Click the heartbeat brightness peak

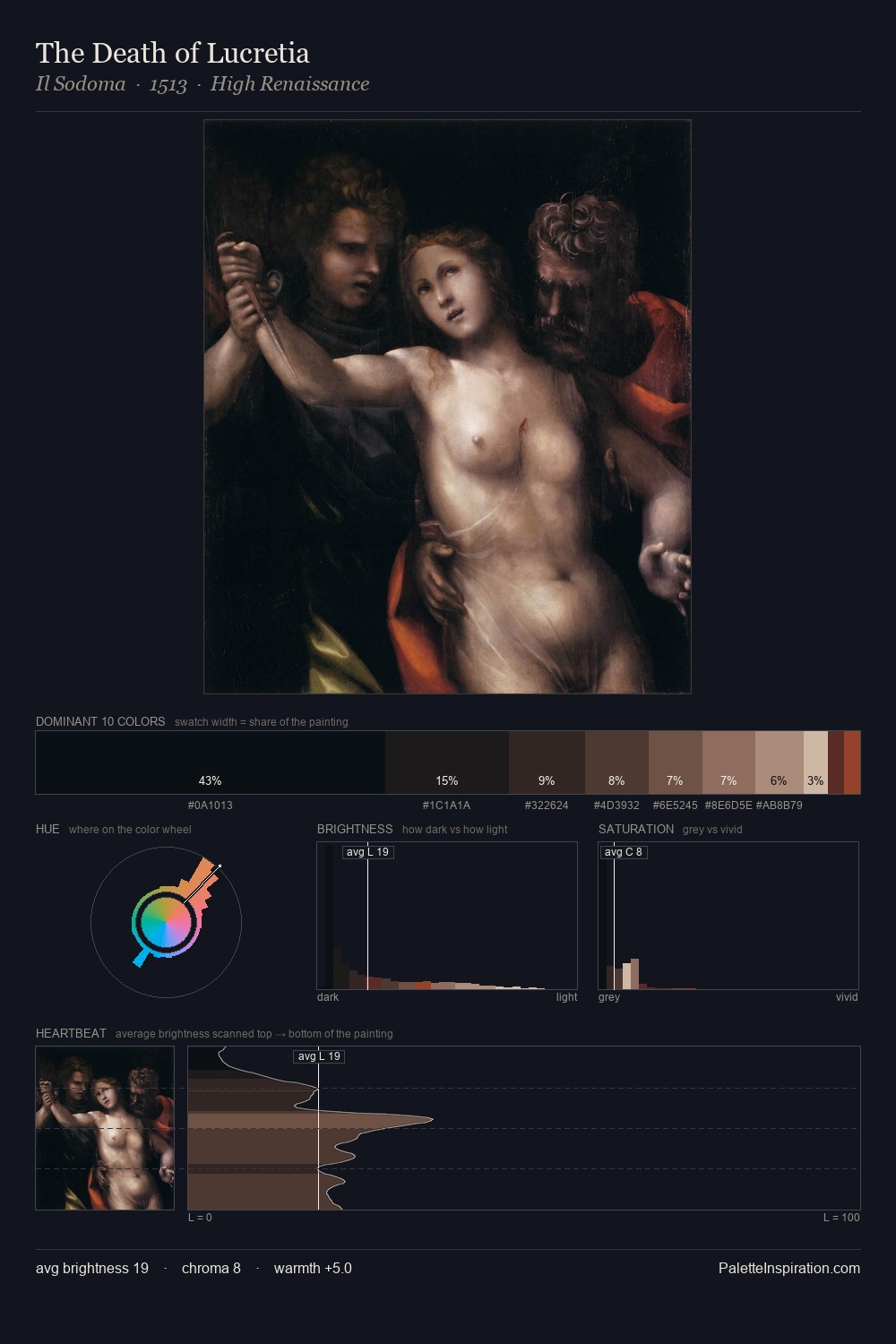click(432, 1119)
